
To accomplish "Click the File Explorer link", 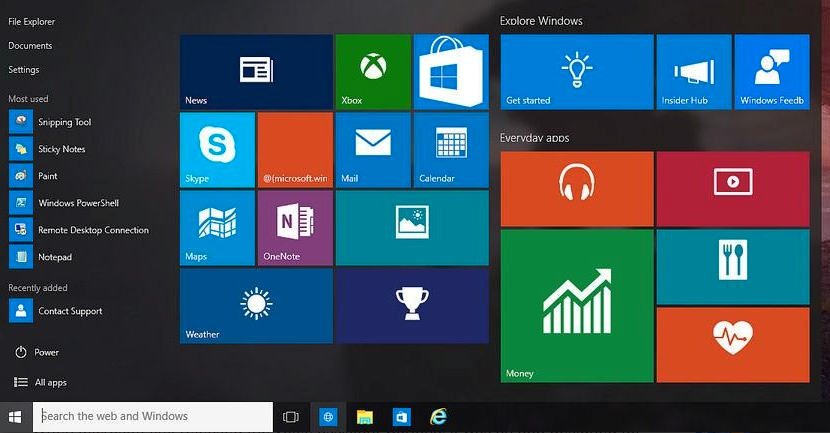I will point(32,21).
